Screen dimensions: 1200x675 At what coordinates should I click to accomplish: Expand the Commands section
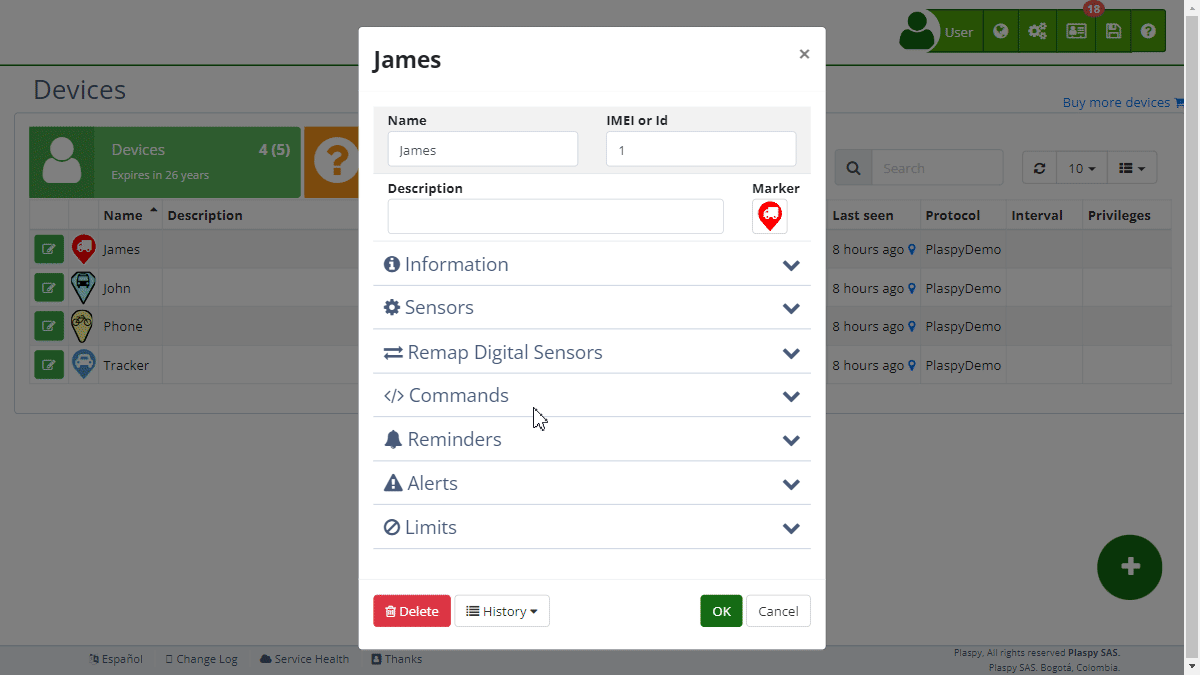pyautogui.click(x=591, y=396)
